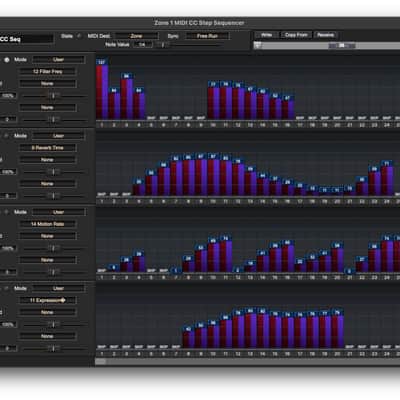Image resolution: width=400 pixels, height=400 pixels.
Task: Toggle the State indicator beside MIDI Dest
Action: 79,36
